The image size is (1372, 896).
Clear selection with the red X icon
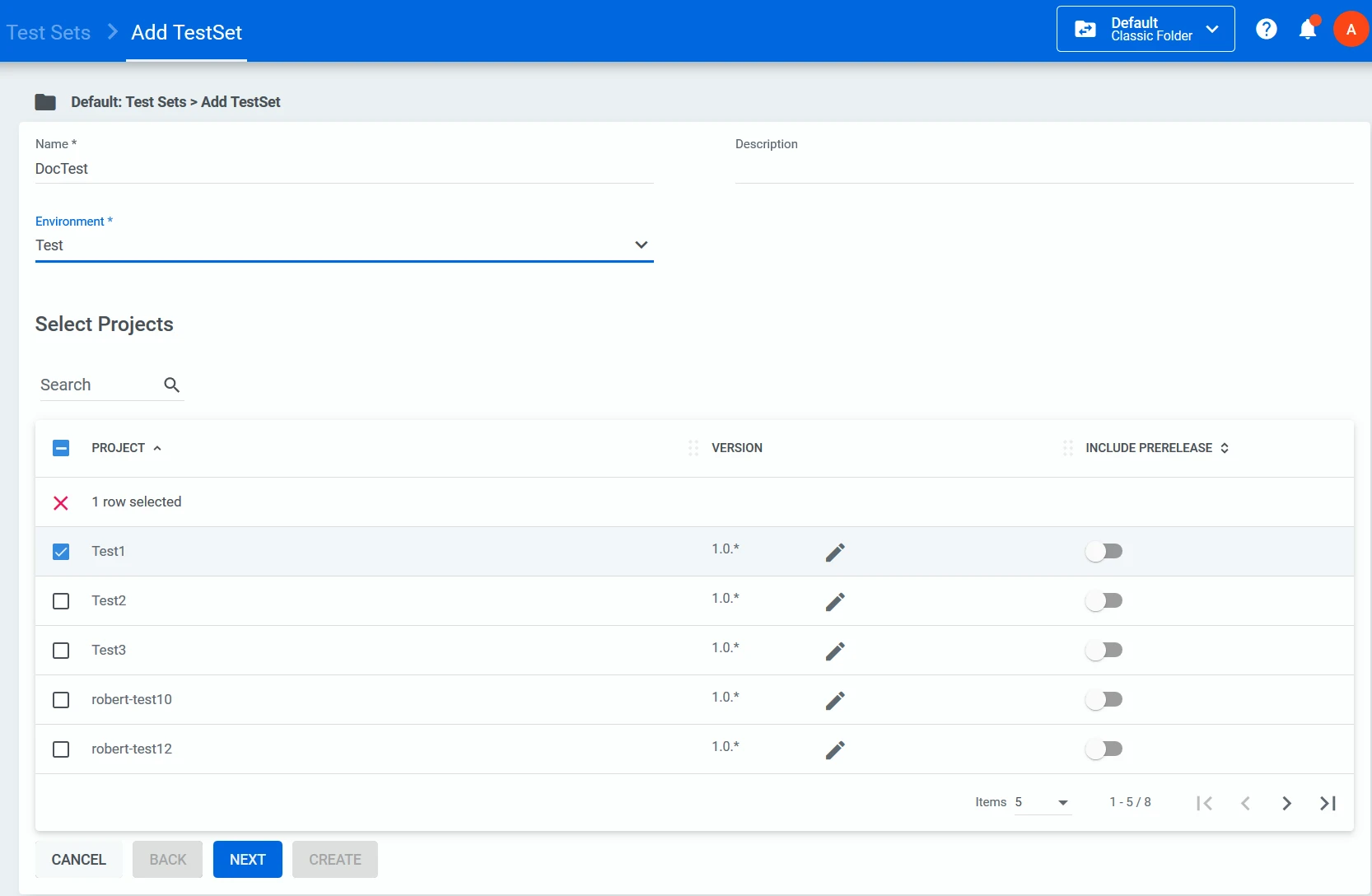point(61,502)
